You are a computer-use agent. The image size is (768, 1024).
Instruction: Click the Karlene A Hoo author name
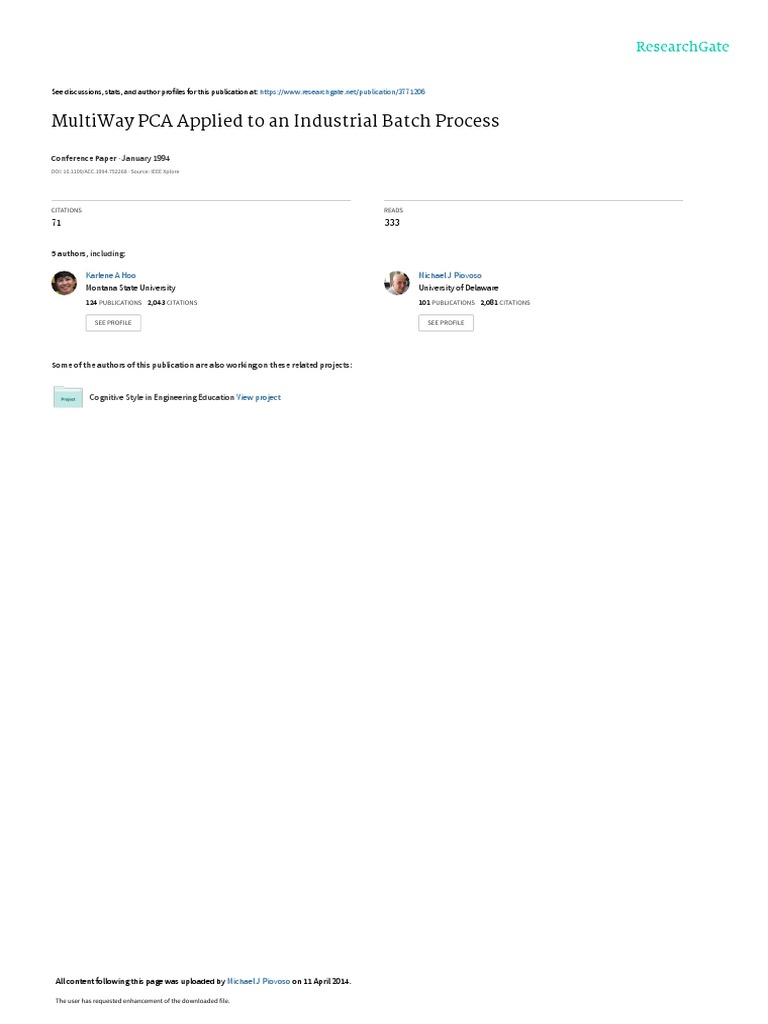(110, 276)
